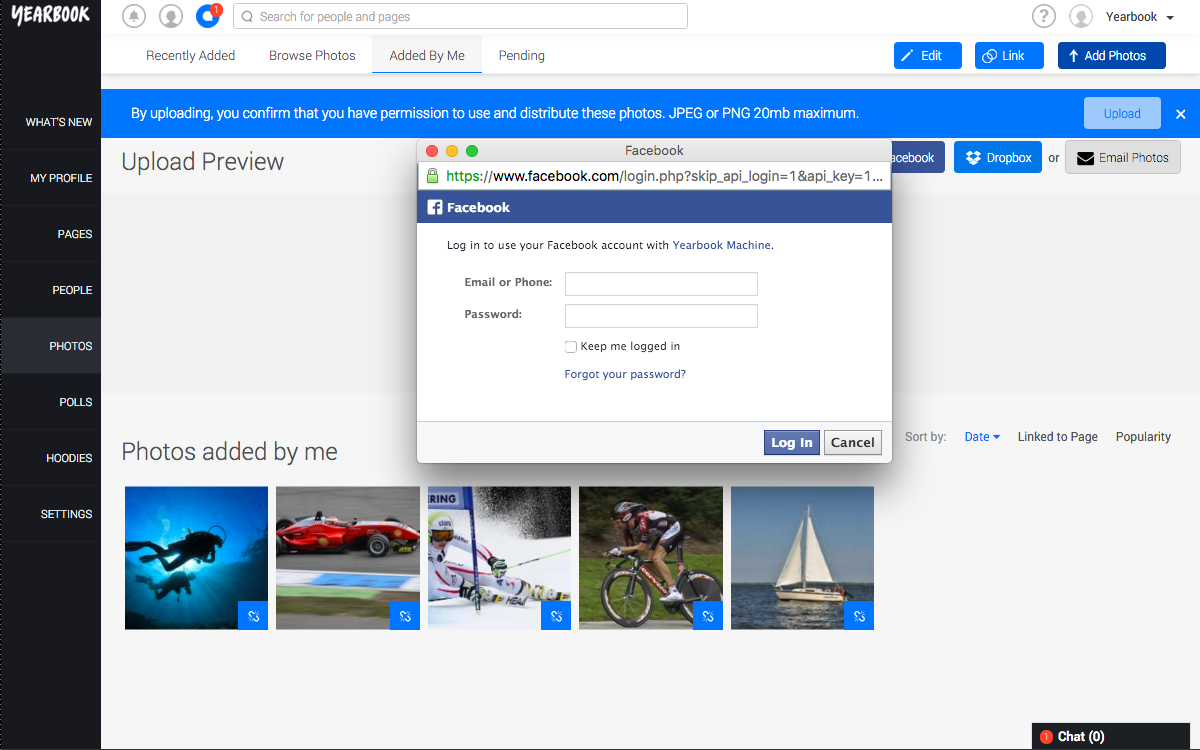Screen dimensions: 1200x750
Task: Click the green padlock in address bar
Action: [x=432, y=176]
